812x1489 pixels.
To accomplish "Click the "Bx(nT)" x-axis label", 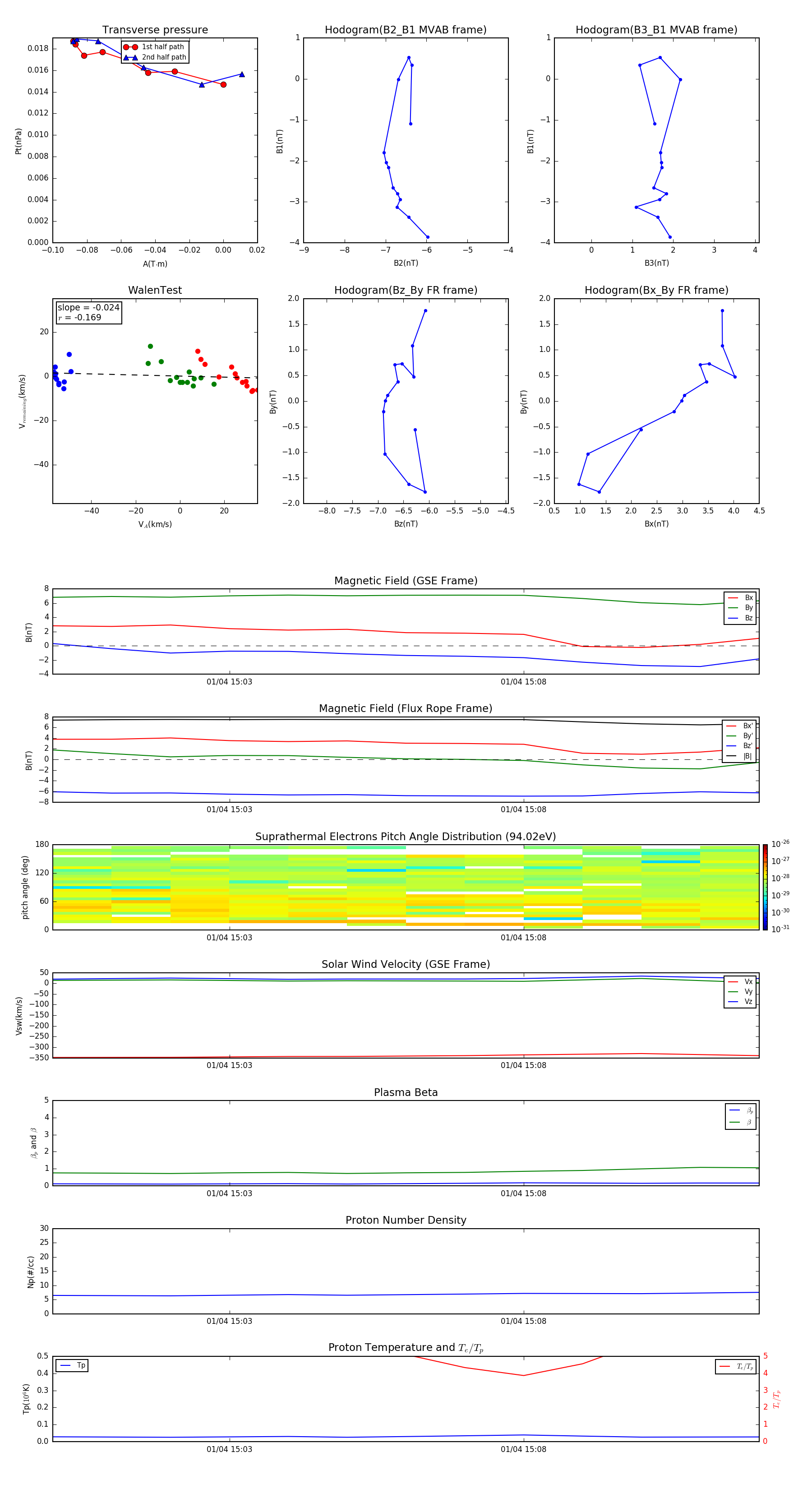I will [656, 524].
